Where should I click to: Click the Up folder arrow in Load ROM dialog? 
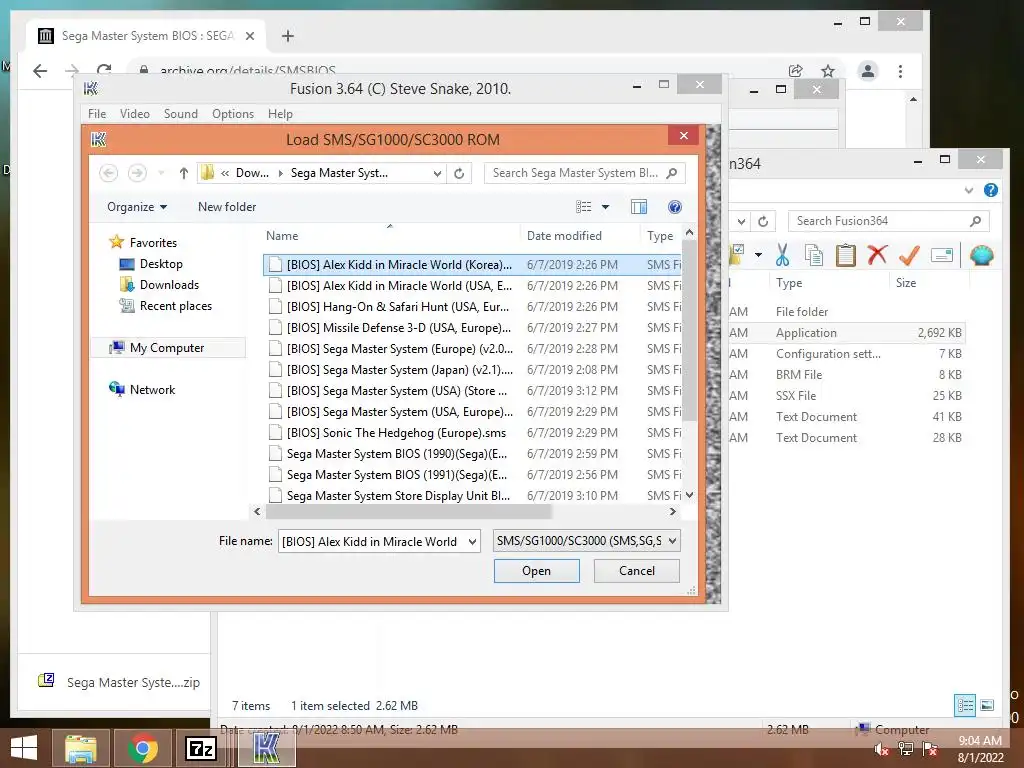coord(184,173)
